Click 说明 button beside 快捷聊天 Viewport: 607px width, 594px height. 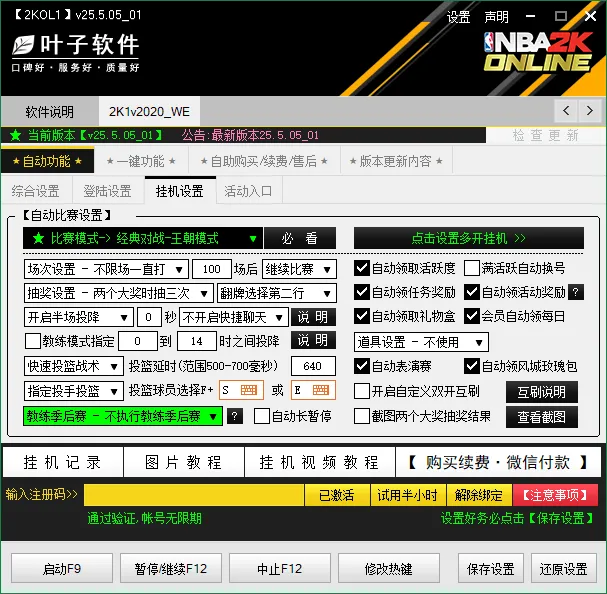(x=313, y=317)
